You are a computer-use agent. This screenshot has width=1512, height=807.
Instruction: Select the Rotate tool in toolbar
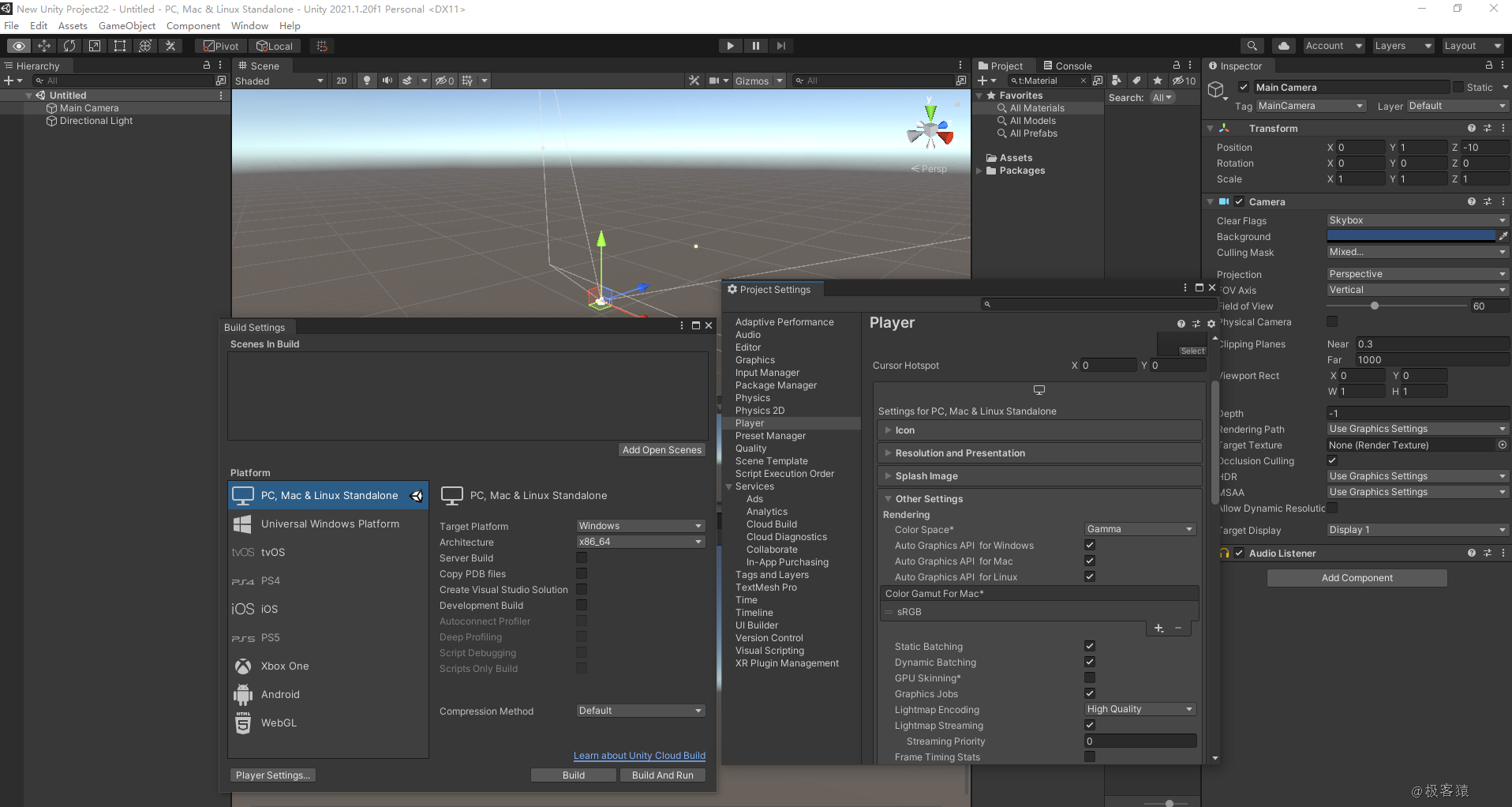pyautogui.click(x=69, y=46)
